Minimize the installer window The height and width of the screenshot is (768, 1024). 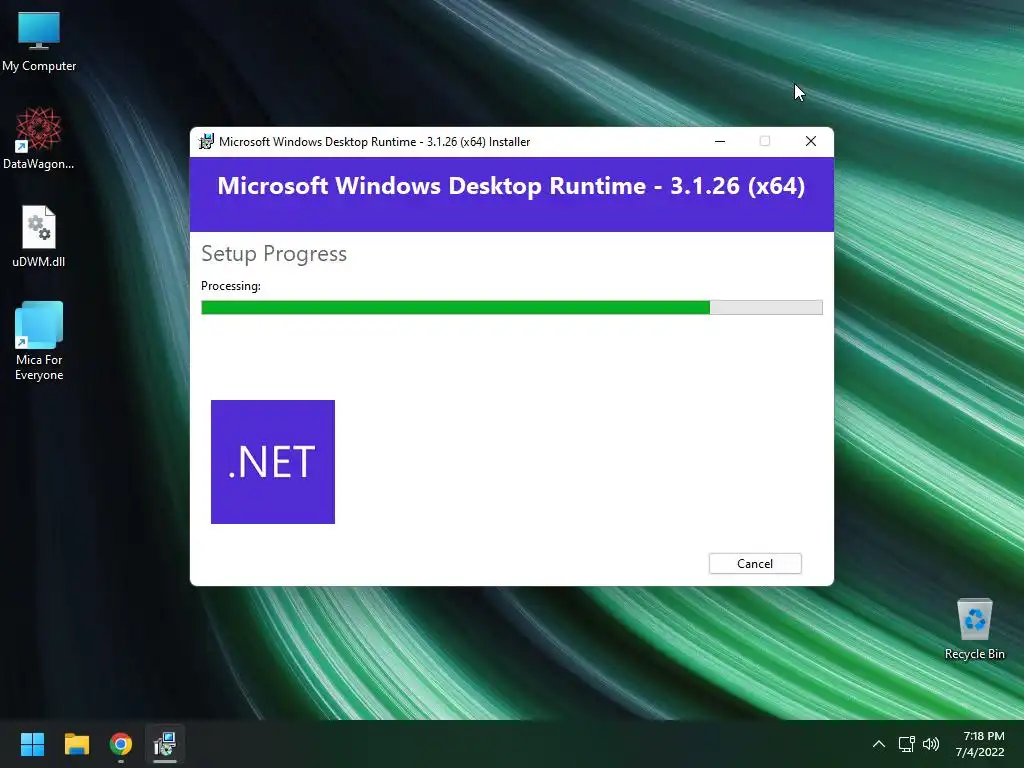[x=720, y=142]
